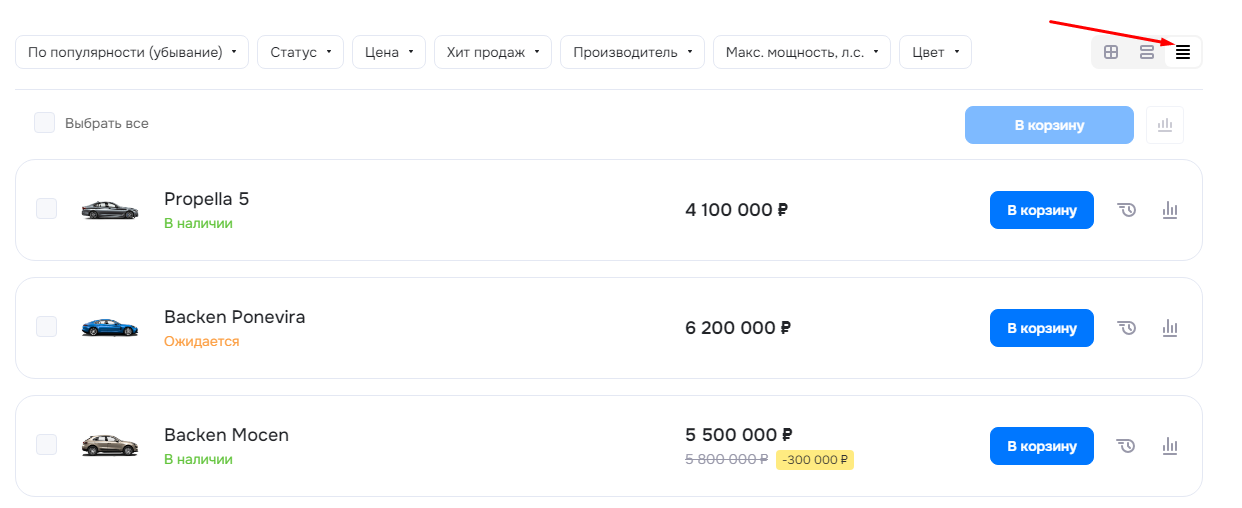Select compact list view icon
The width and height of the screenshot is (1242, 508).
tap(1183, 52)
